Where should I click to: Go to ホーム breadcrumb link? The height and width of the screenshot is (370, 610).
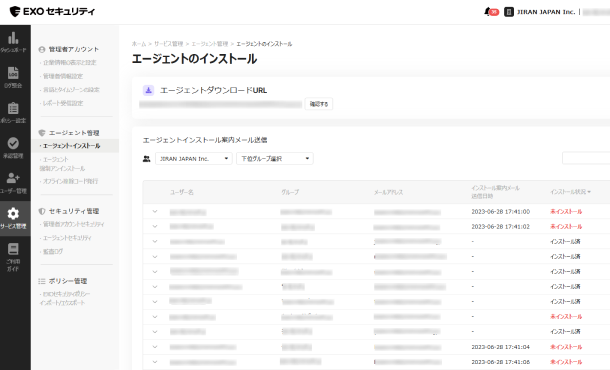(x=139, y=44)
